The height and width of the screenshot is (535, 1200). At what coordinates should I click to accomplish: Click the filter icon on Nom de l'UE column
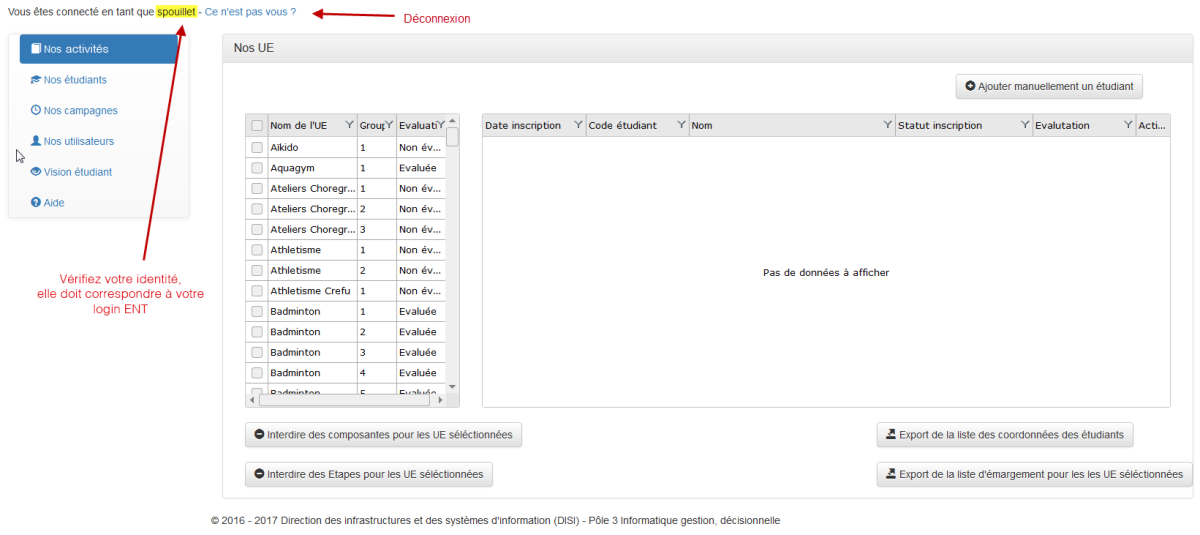click(349, 126)
